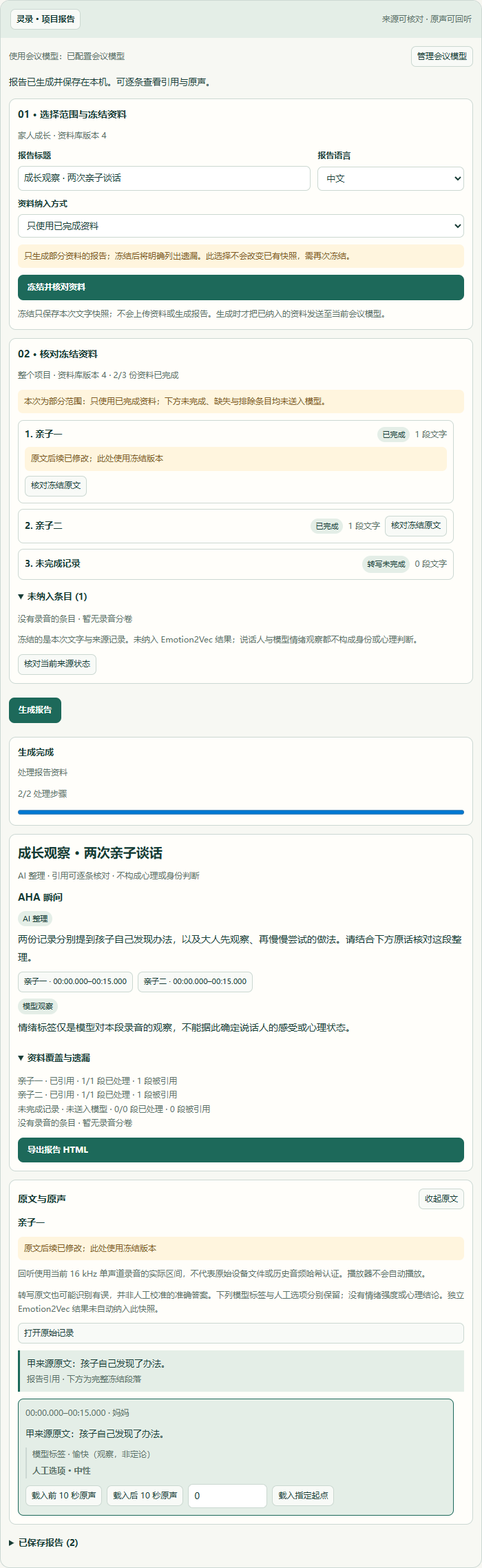Click 核对冻结原文 under 亲子一

pos(56,485)
